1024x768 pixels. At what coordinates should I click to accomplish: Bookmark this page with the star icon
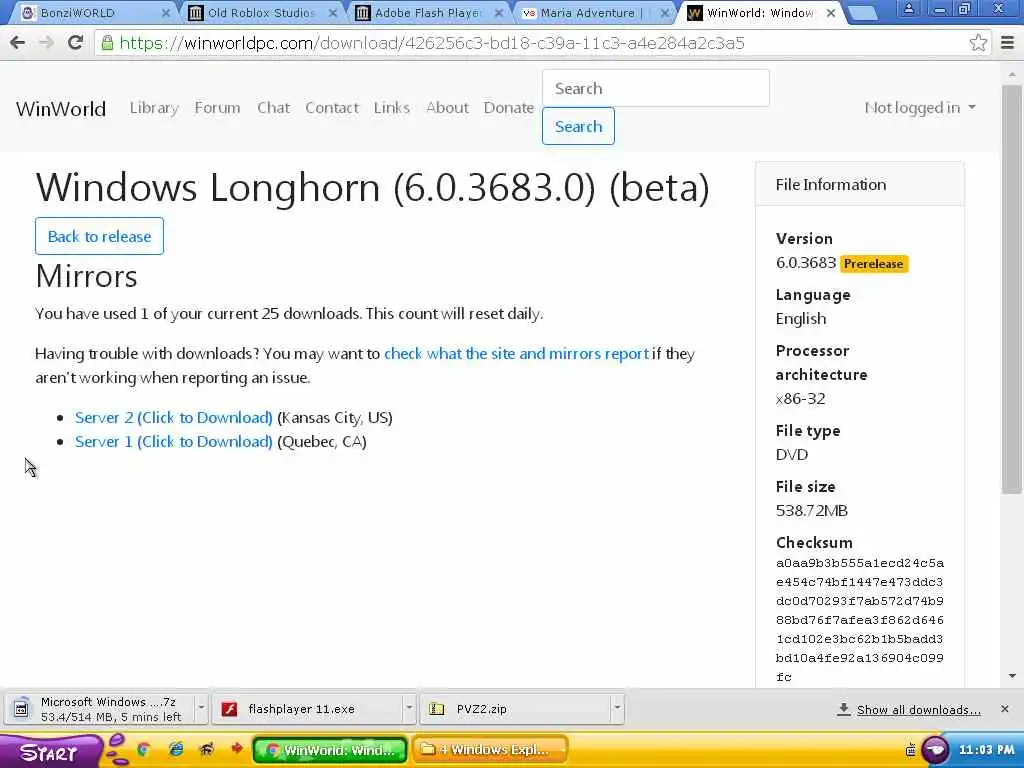tap(978, 43)
